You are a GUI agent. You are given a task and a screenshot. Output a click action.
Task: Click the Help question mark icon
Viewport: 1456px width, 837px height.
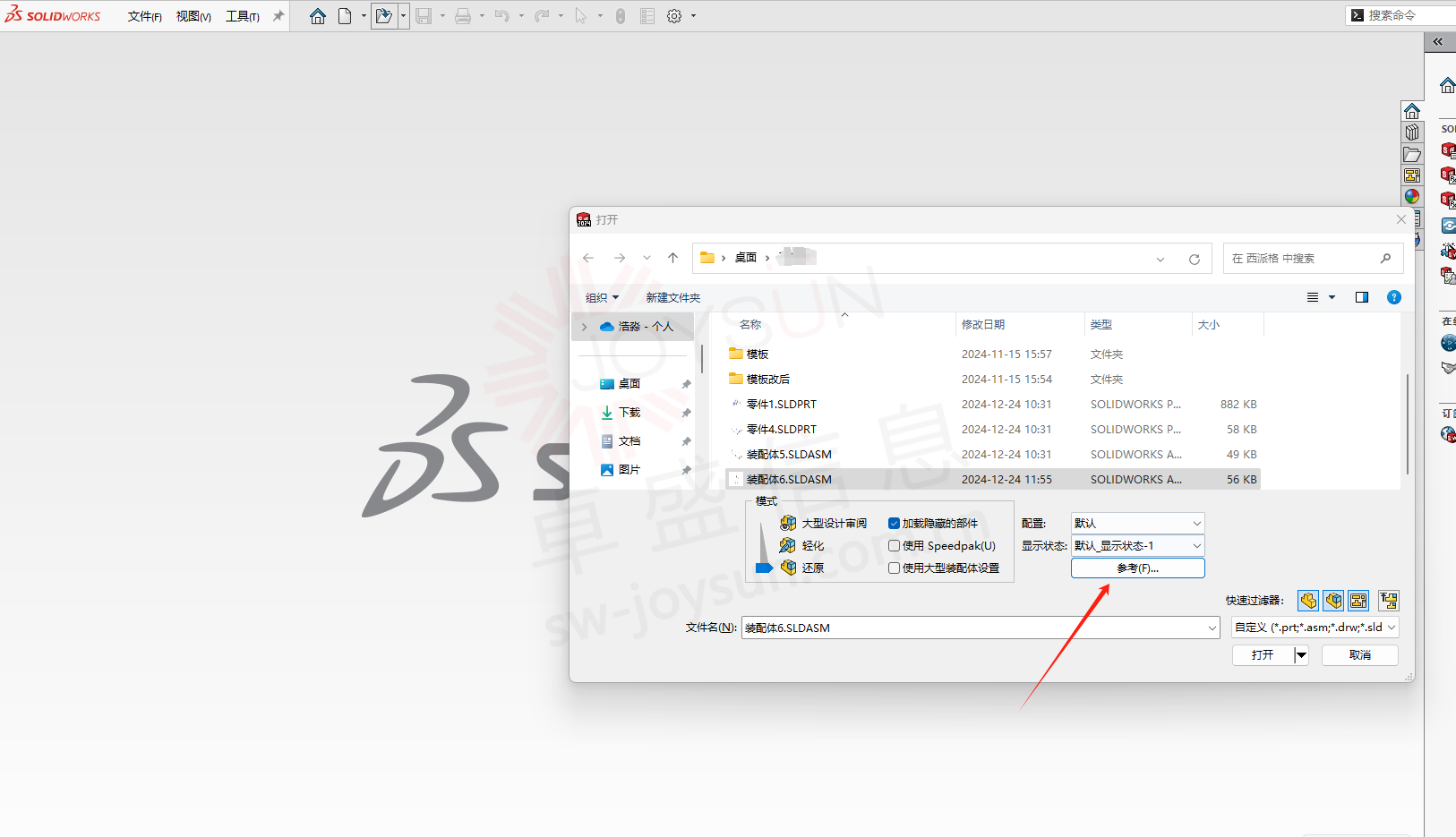1394,297
